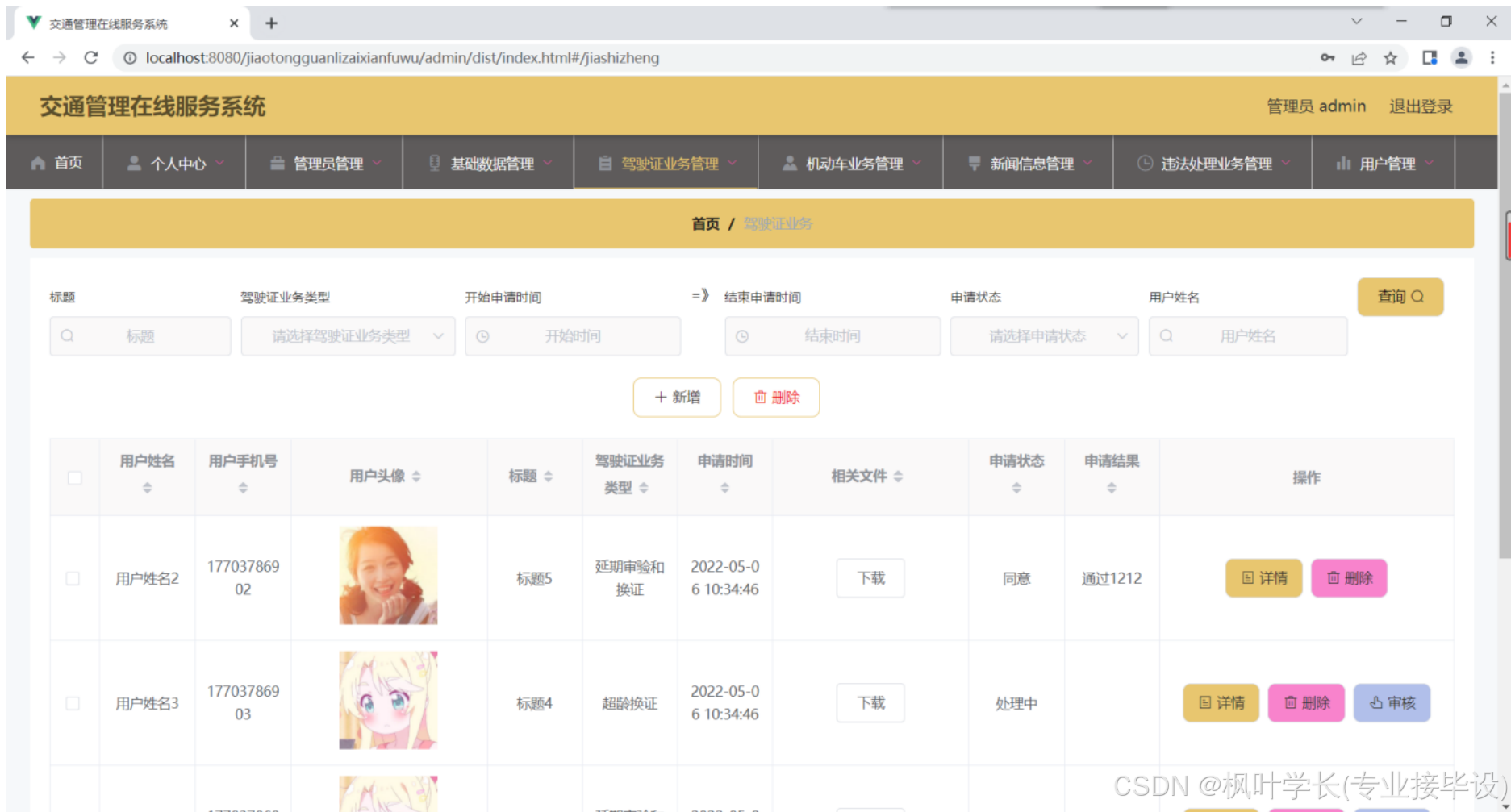Sort by 驾驶证业务类型 column sort arrows
1511x812 pixels.
coord(644,488)
